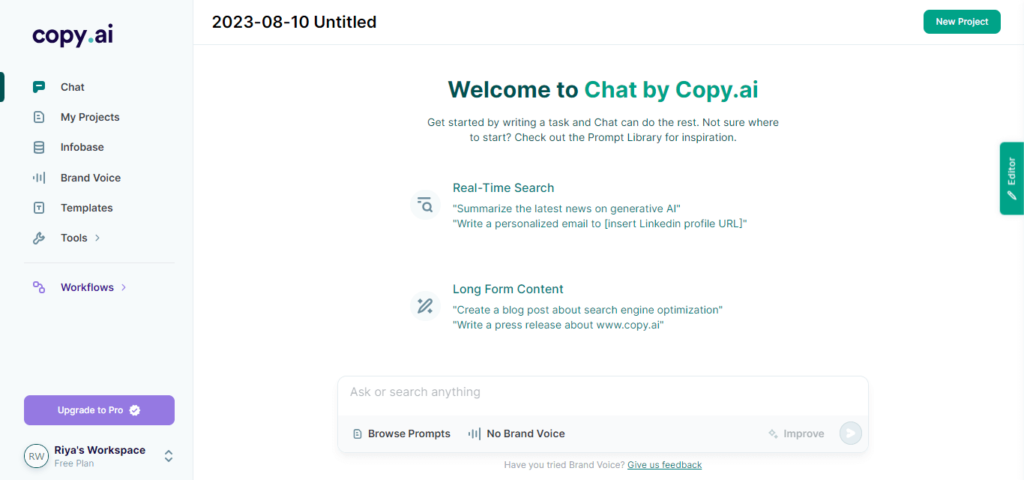Screen dimensions: 1024x480
Task: Click the Infobase database icon
Action: [39, 148]
